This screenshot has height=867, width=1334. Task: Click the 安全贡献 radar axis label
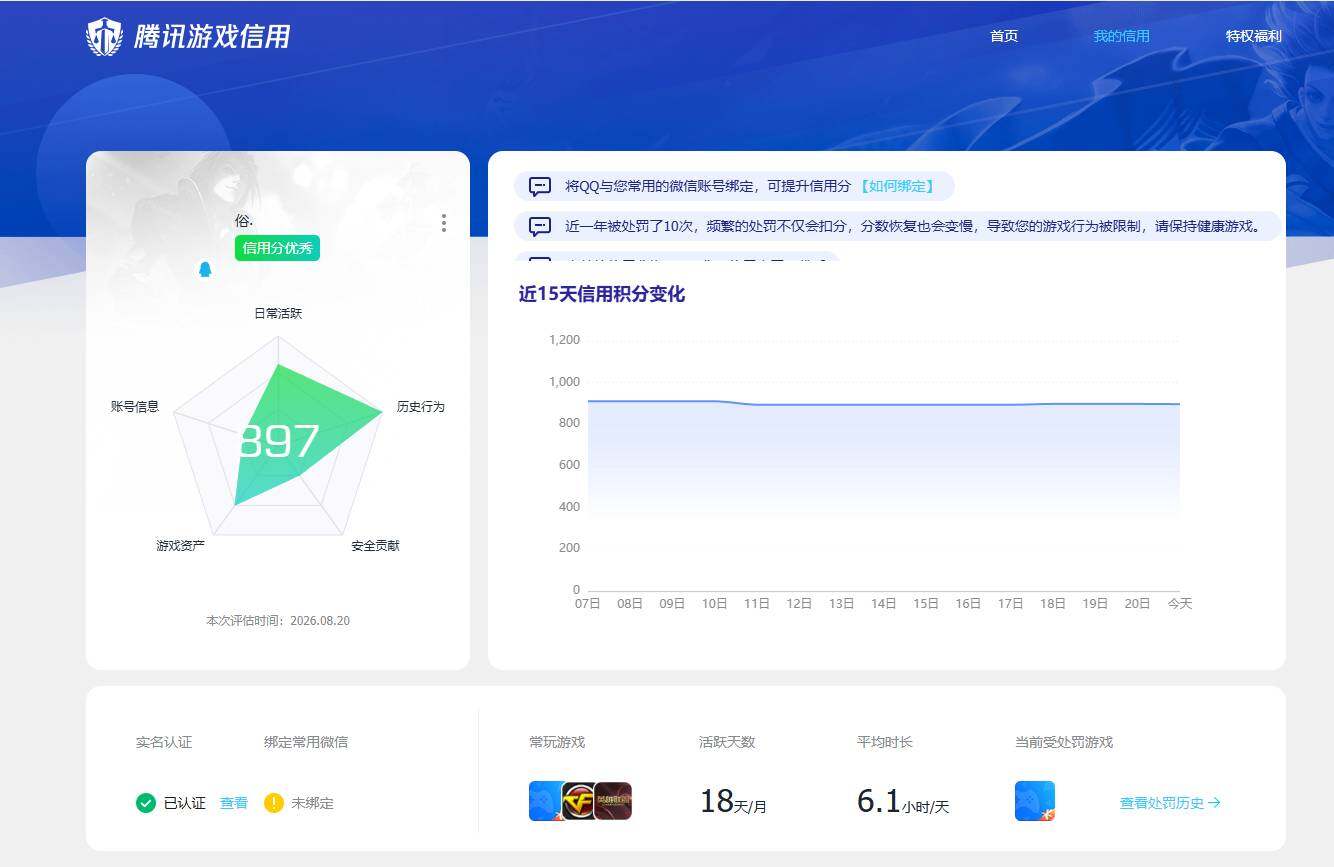click(x=375, y=546)
